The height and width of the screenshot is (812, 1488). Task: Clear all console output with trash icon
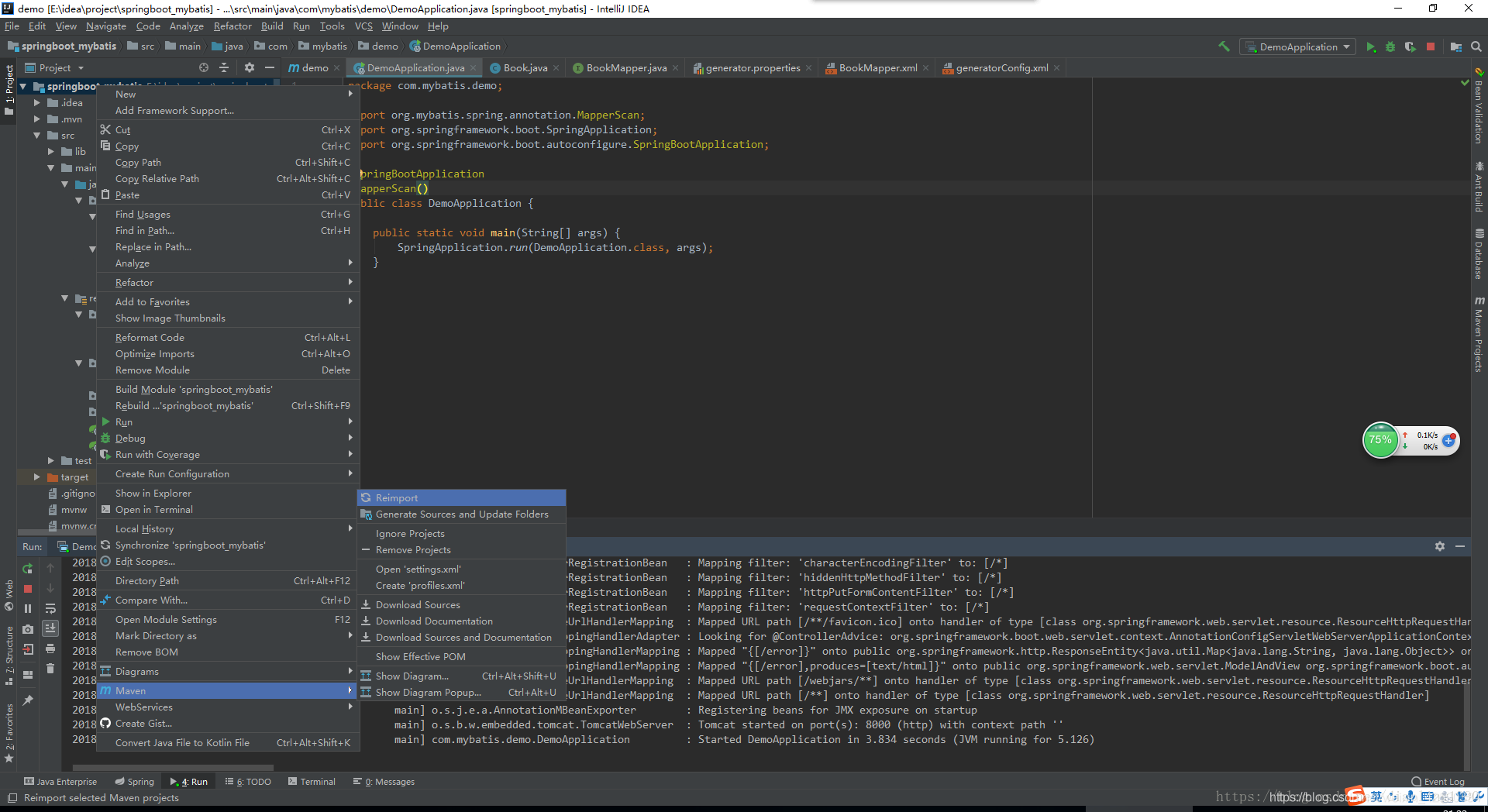click(x=50, y=668)
